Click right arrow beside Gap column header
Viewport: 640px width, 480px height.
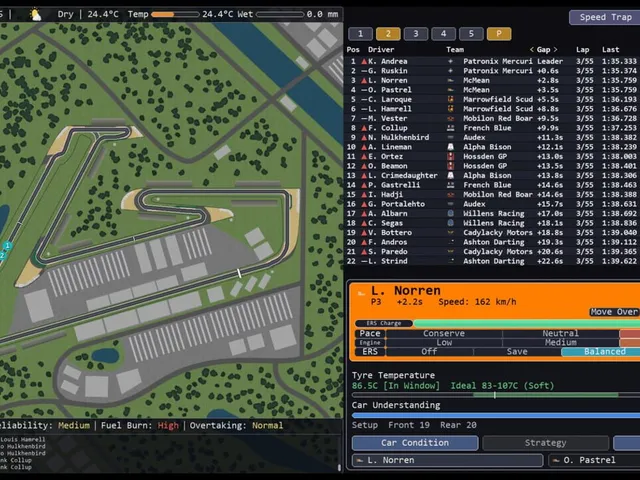tap(556, 50)
